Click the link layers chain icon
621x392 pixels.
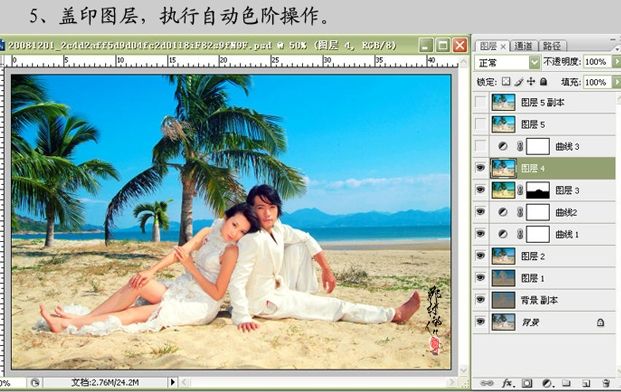tap(487, 383)
